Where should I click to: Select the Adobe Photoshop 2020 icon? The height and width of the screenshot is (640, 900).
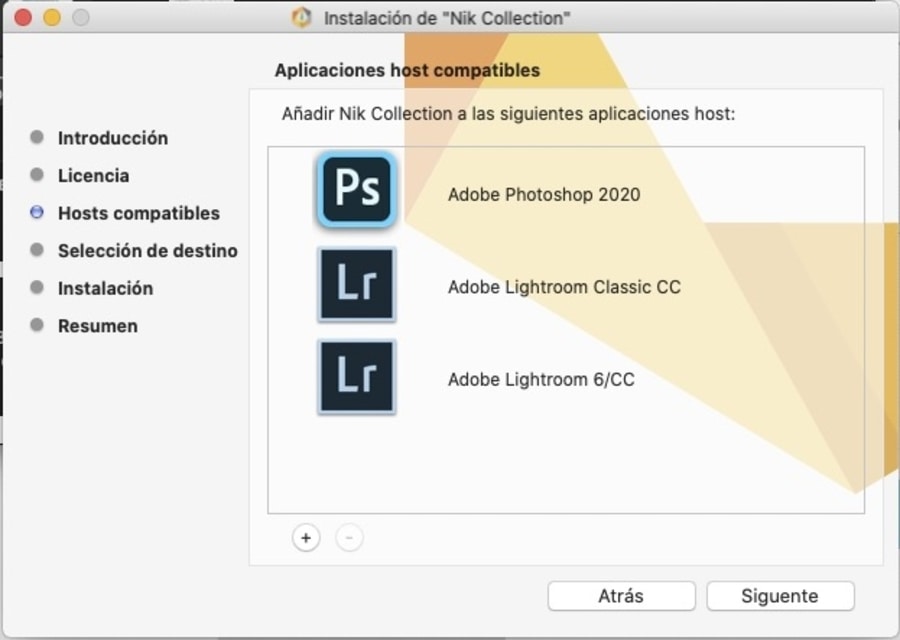[356, 189]
